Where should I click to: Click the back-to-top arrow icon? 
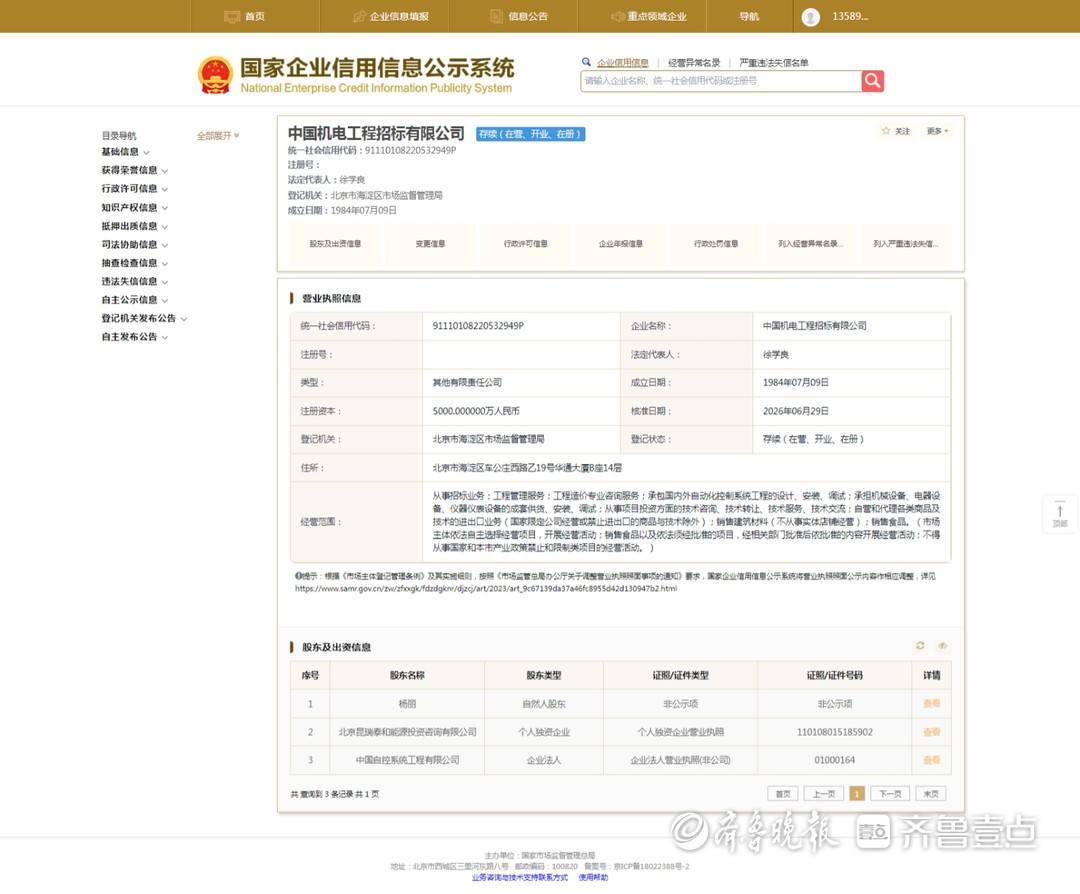pyautogui.click(x=1060, y=513)
